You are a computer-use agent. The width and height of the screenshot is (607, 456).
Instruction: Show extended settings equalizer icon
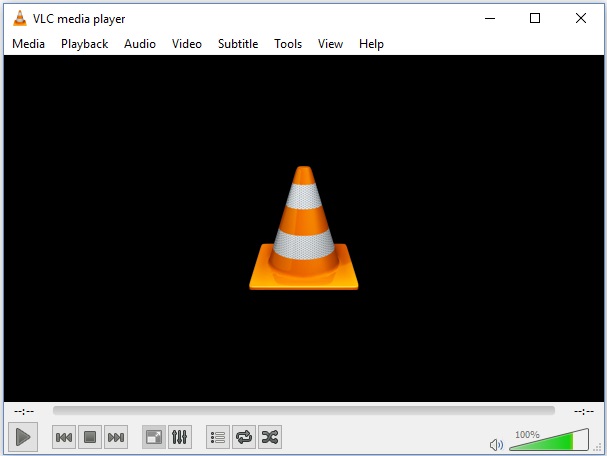pos(180,437)
